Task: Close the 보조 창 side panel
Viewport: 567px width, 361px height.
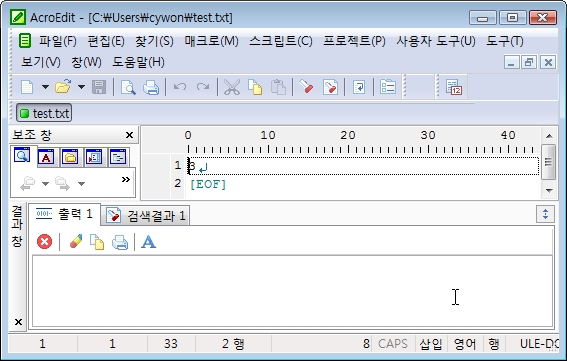Action: coord(129,135)
